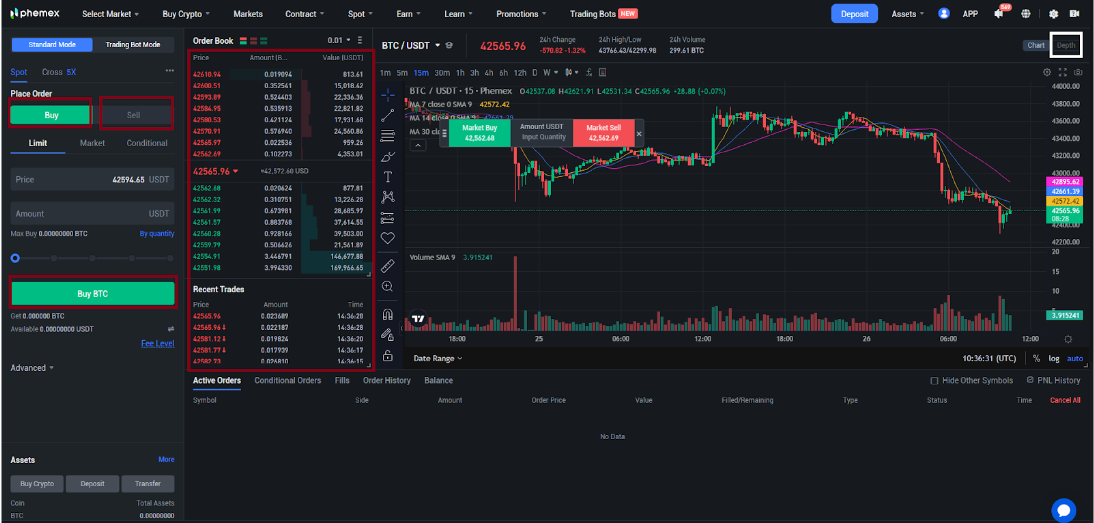The image size is (1094, 523).
Task: Open the Order History tab
Action: tap(387, 381)
